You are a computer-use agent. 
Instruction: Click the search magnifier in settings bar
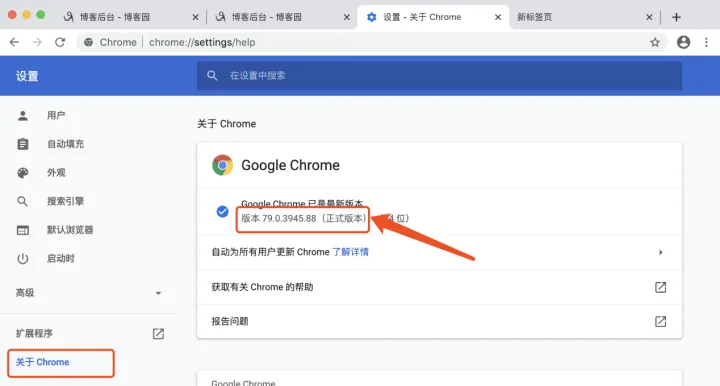point(212,76)
